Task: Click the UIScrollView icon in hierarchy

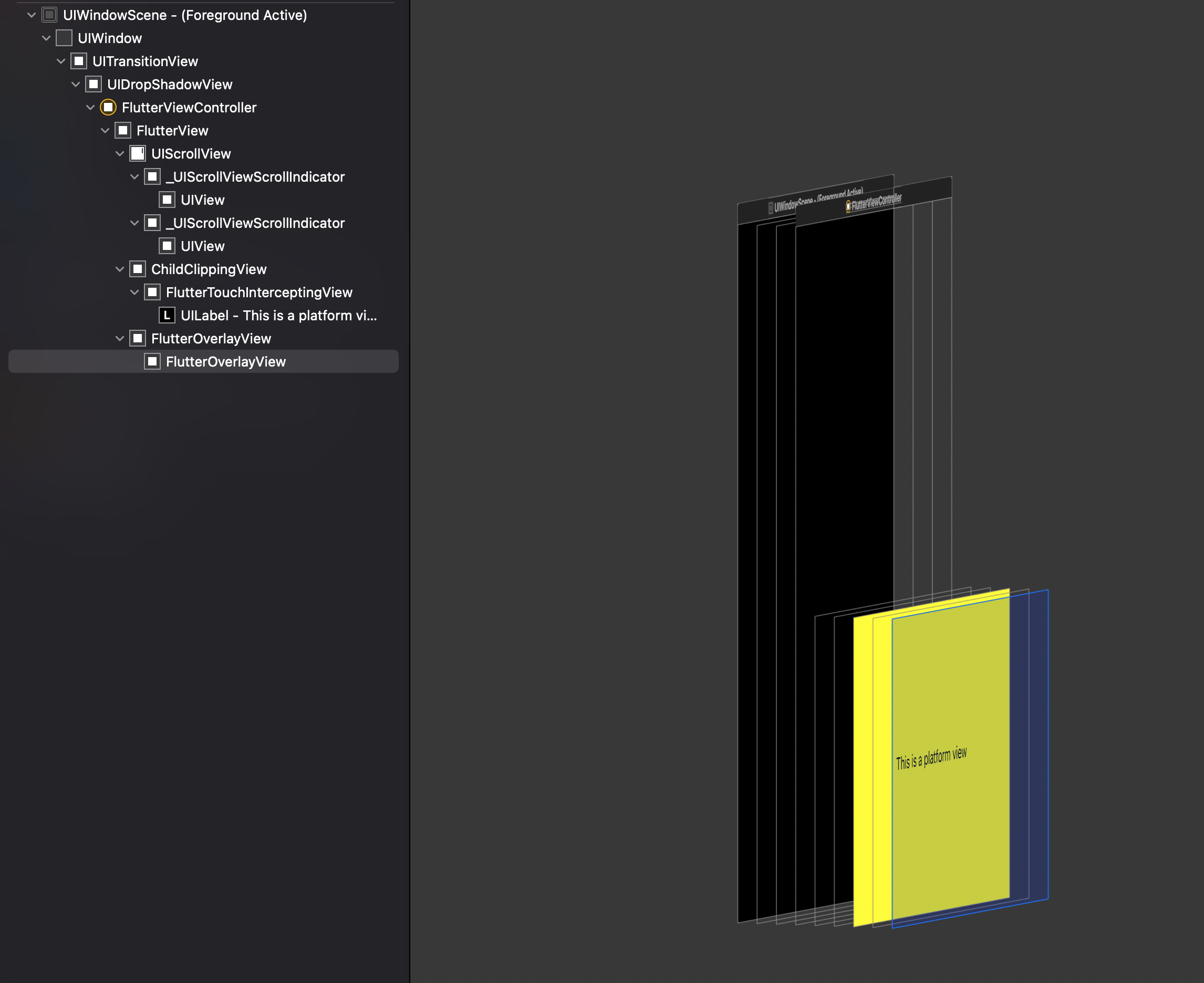Action: tap(137, 153)
